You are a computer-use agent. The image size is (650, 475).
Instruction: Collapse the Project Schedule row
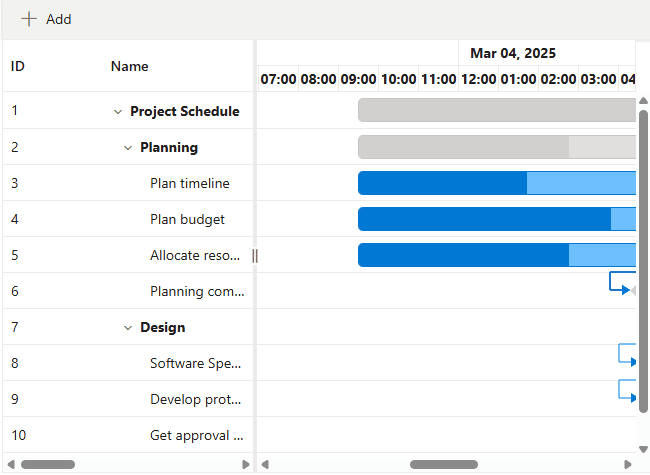[118, 112]
